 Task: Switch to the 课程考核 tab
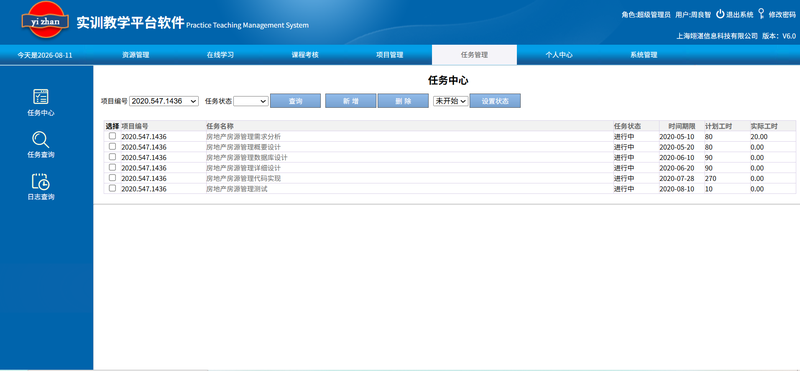[305, 55]
